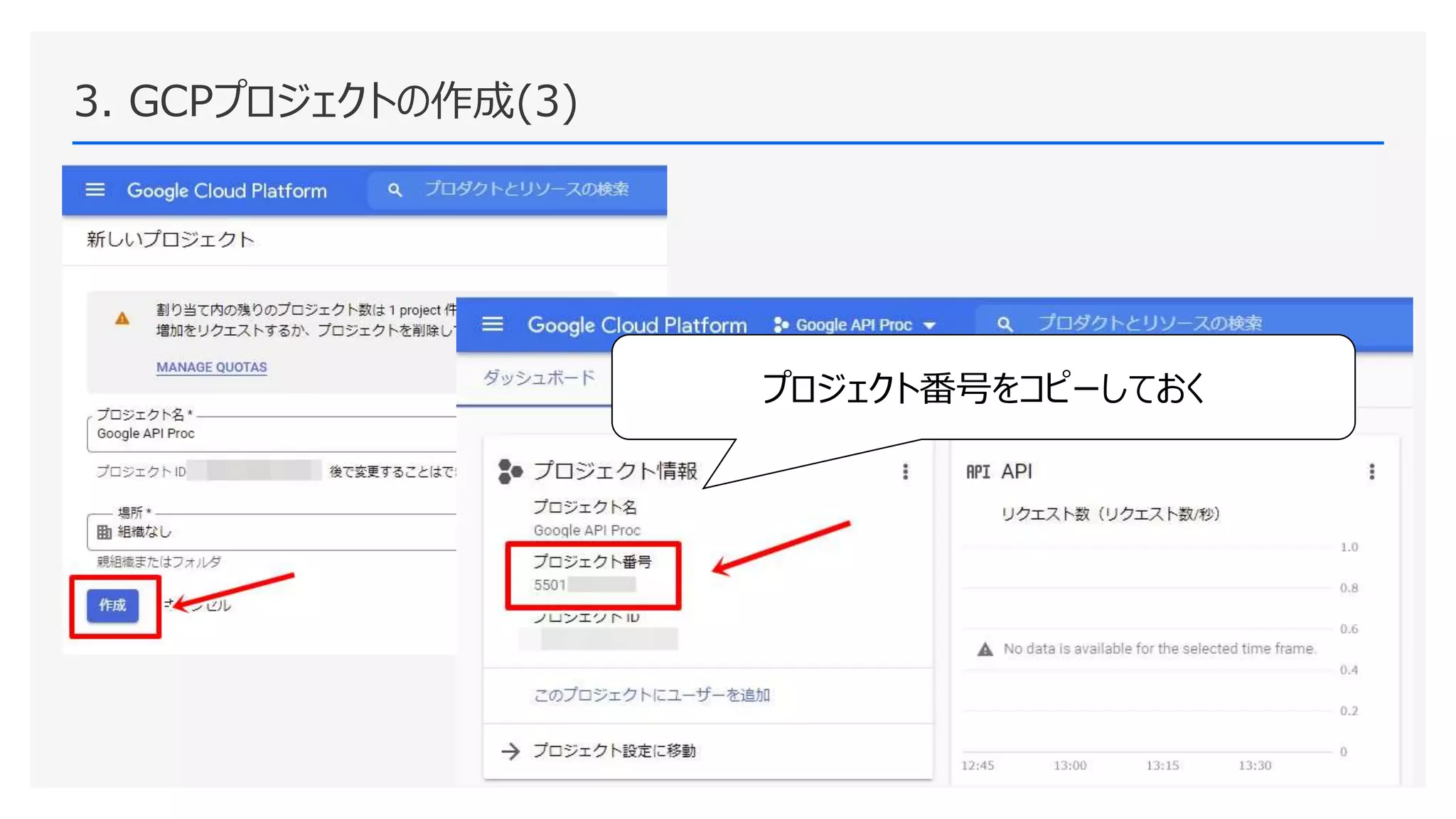Open three-dot menu on API card
The image size is (1456, 819).
pyautogui.click(x=1371, y=471)
